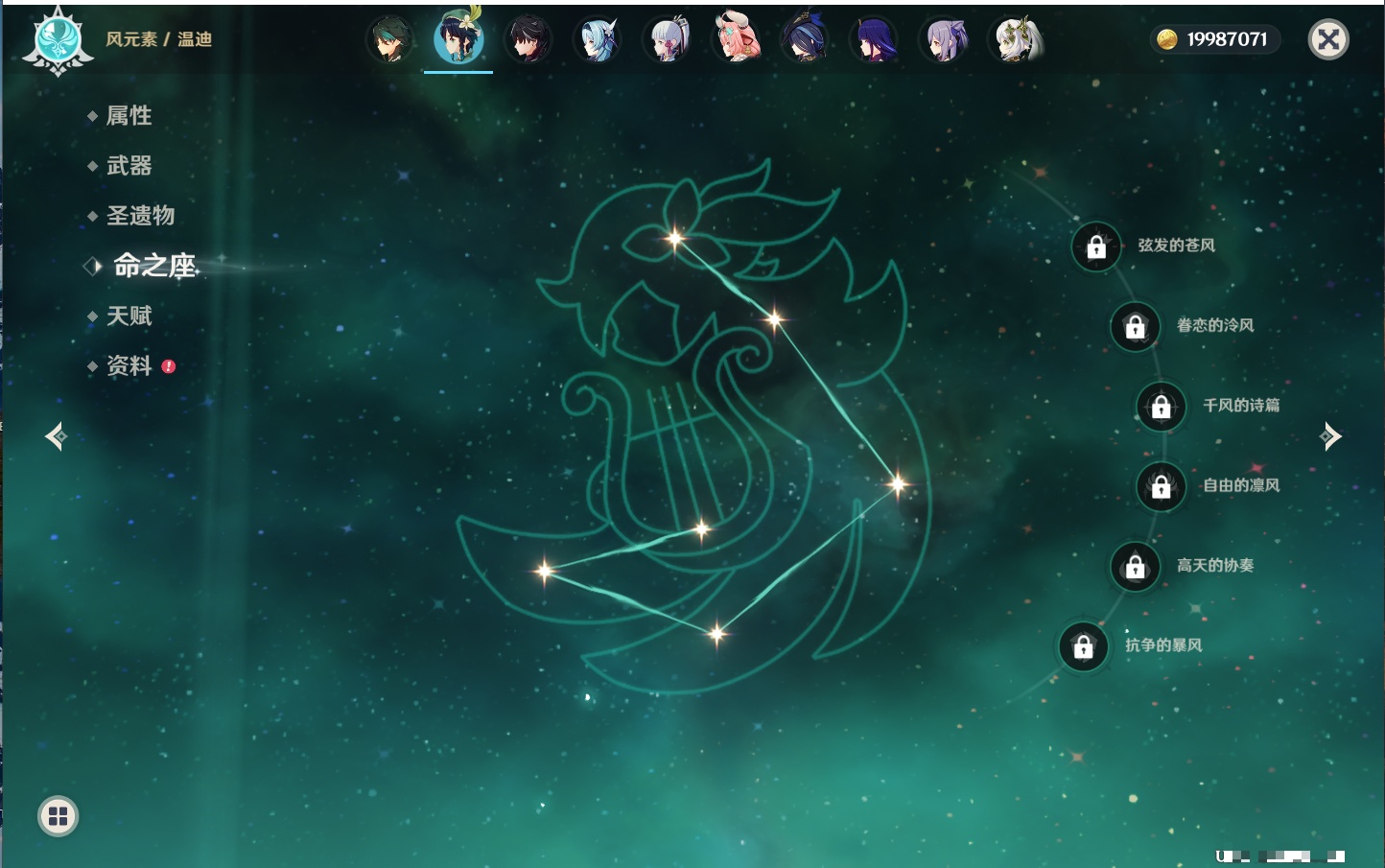Image resolution: width=1385 pixels, height=868 pixels.
Task: Open constellation label 眷恋的泠风
Action: click(1215, 325)
